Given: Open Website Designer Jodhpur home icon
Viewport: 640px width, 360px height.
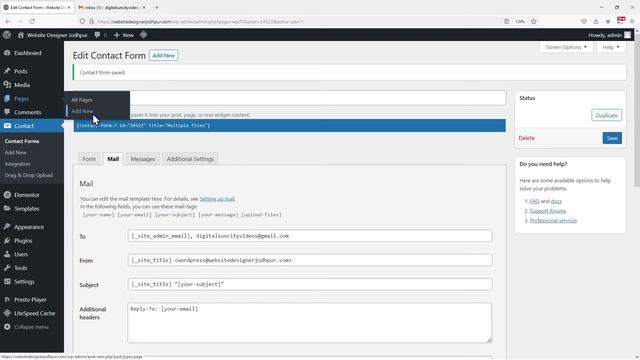Looking at the screenshot, I should pos(20,35).
